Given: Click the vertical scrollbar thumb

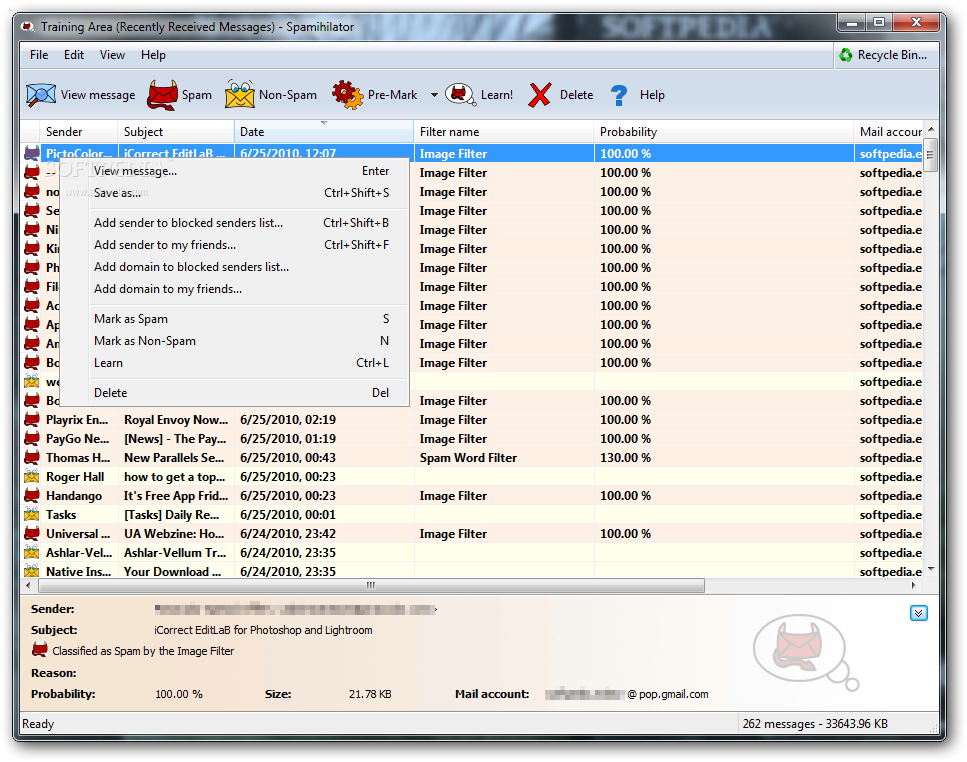Looking at the screenshot, I should coord(930,155).
